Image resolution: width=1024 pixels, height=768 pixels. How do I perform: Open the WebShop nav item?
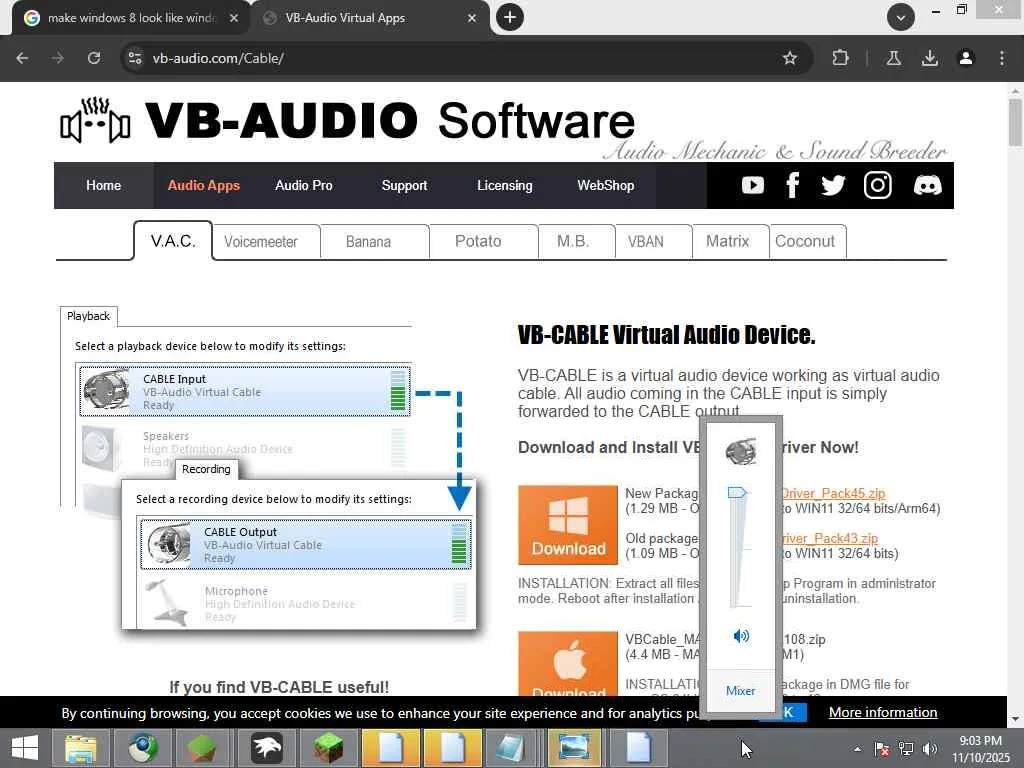(605, 185)
